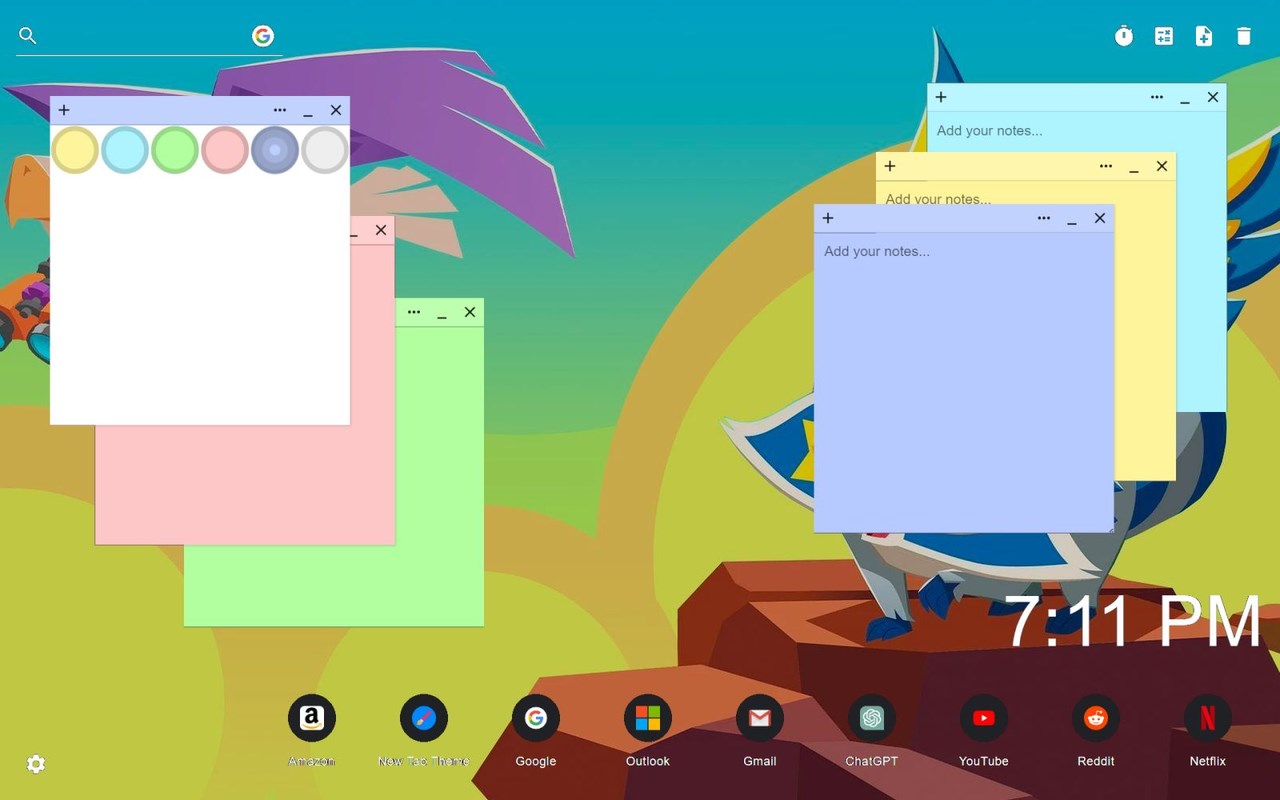Add a note from the color-picker note

pyautogui.click(x=64, y=110)
